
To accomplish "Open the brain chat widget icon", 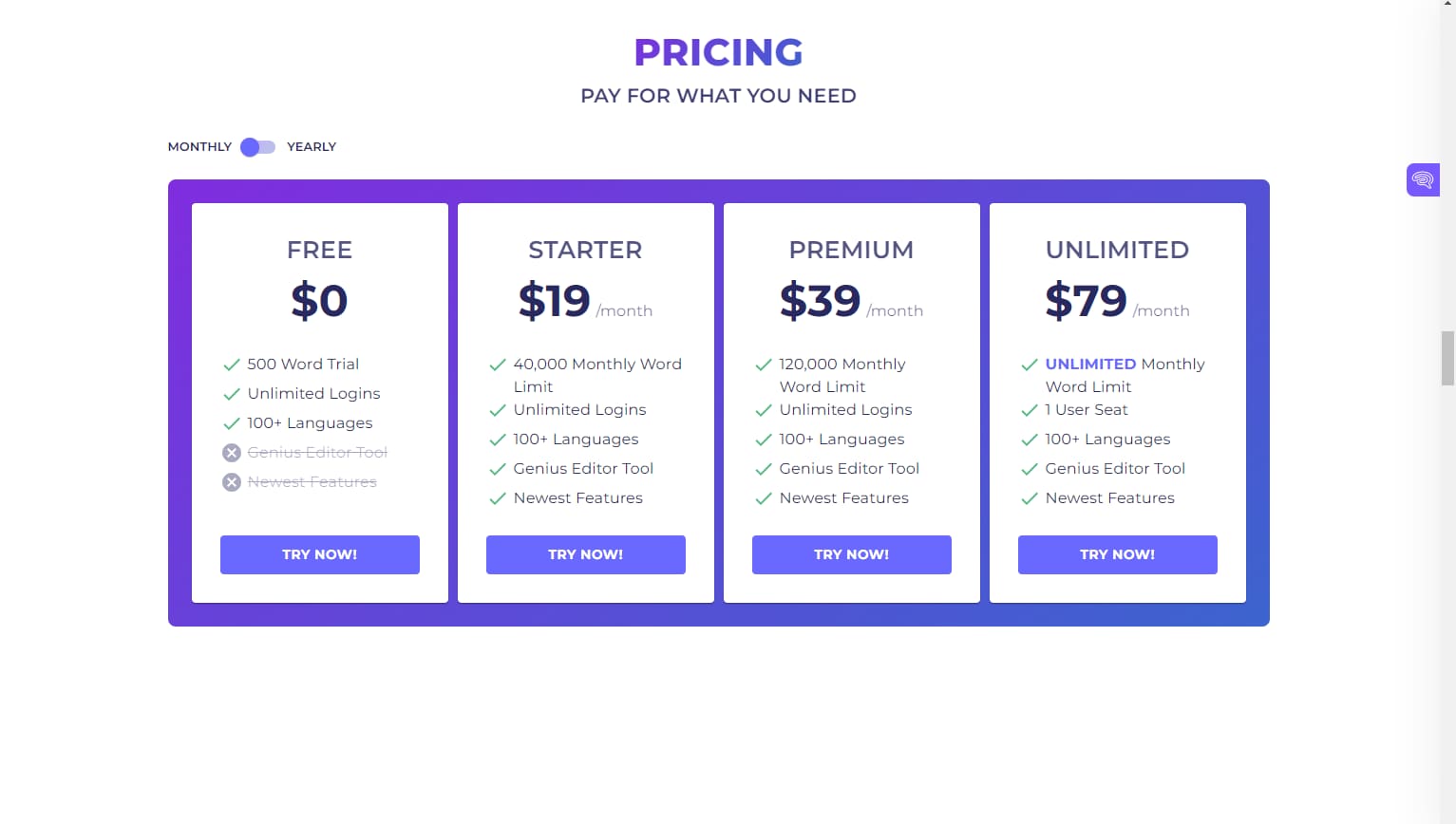I will (x=1422, y=179).
